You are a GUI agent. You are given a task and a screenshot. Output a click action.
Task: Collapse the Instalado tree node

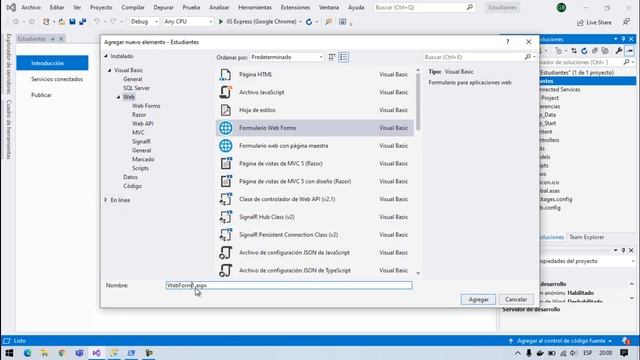[106, 56]
